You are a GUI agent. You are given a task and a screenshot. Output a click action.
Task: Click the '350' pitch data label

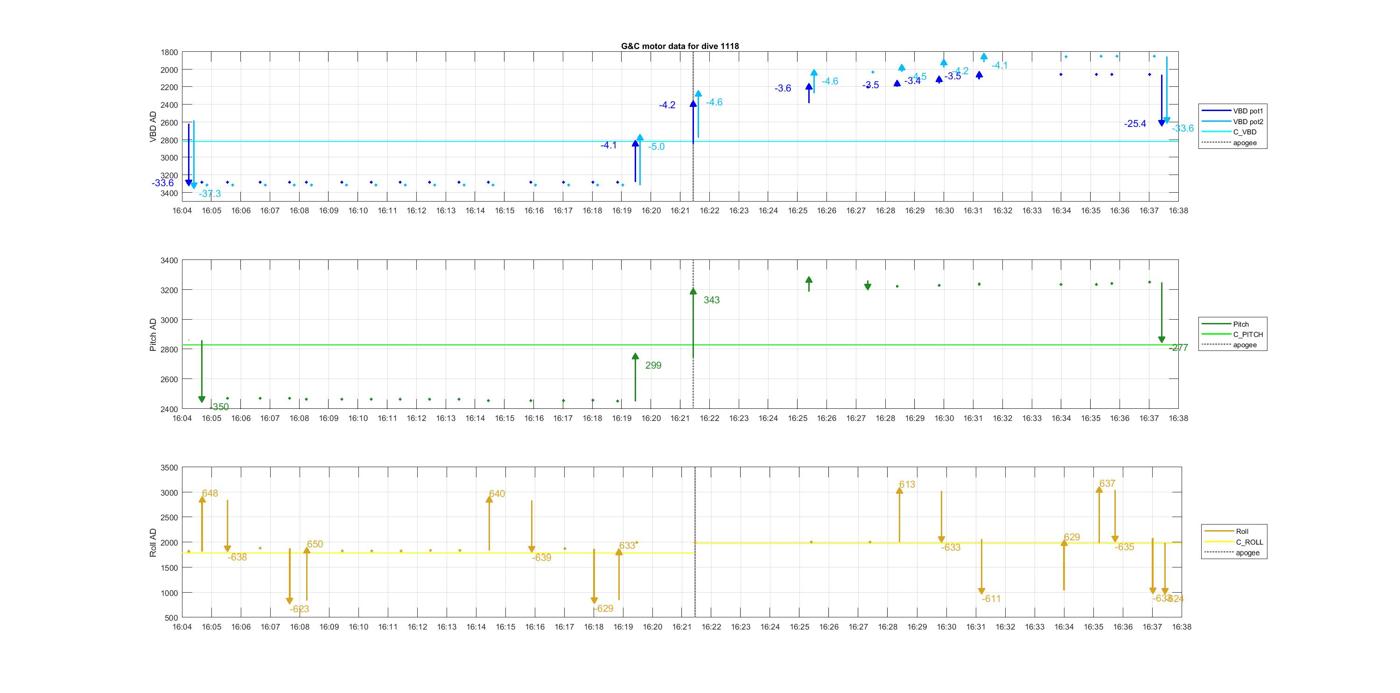[220, 407]
